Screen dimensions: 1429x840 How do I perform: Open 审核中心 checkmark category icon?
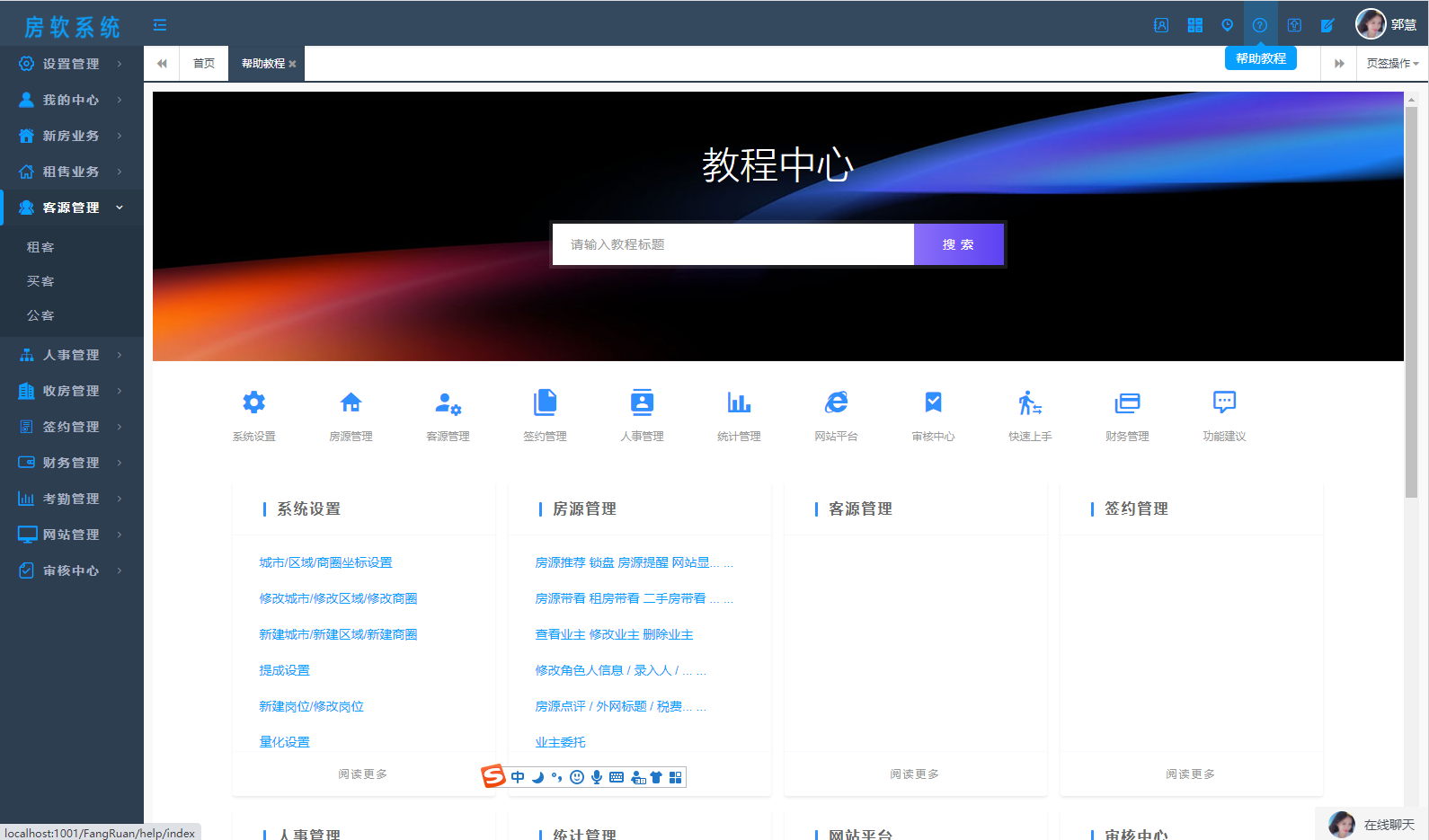coord(934,402)
